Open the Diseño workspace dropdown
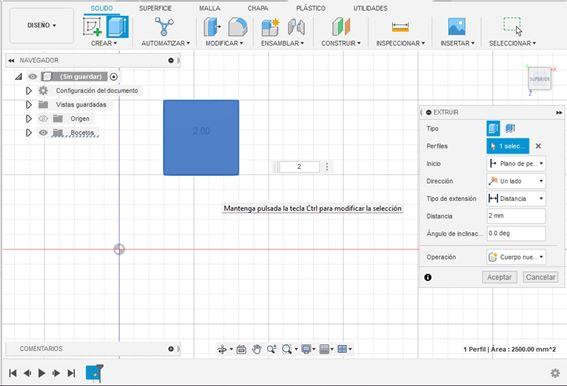This screenshot has height=386, width=567. [x=42, y=25]
